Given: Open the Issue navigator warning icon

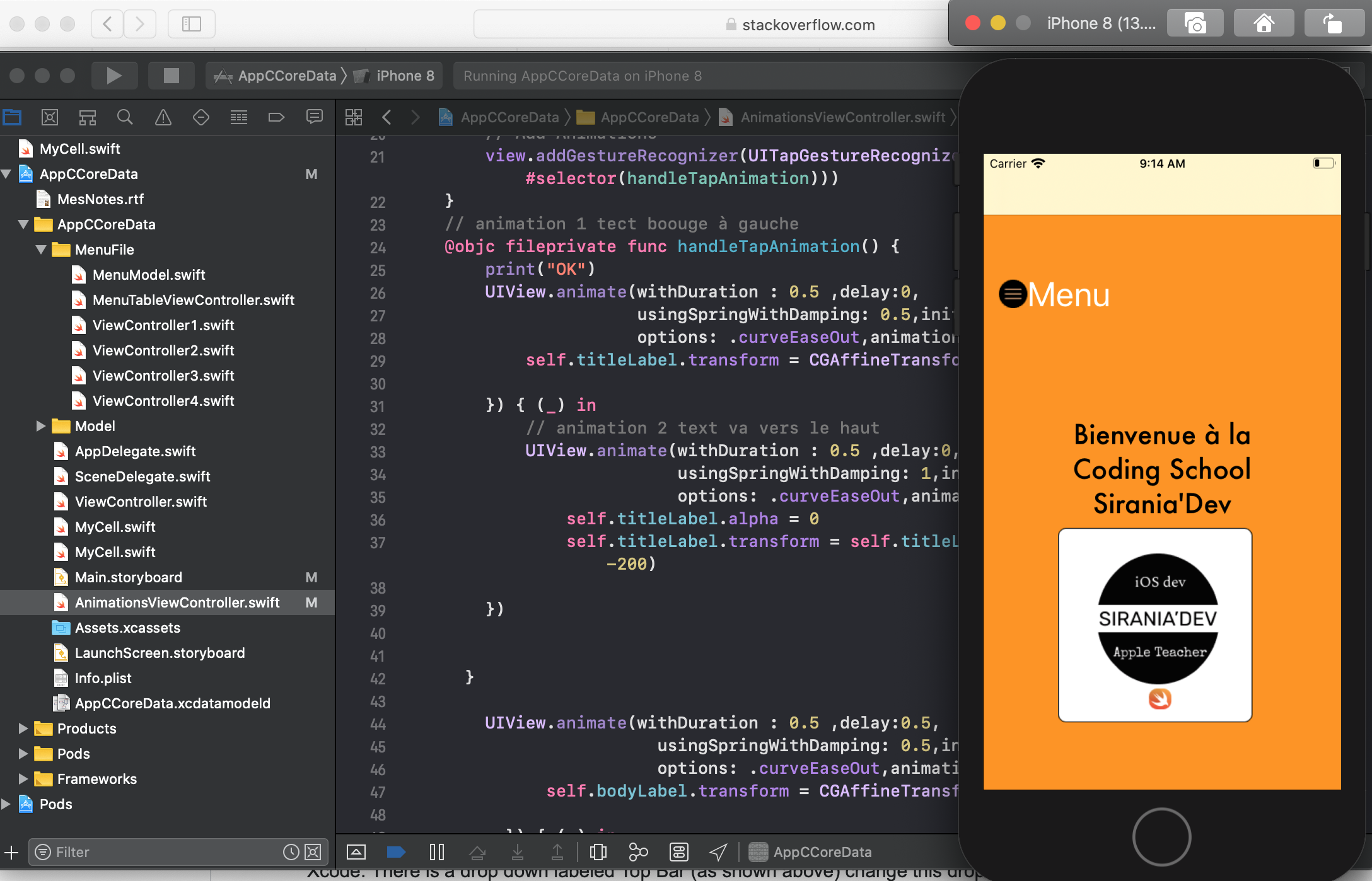Looking at the screenshot, I should (163, 117).
